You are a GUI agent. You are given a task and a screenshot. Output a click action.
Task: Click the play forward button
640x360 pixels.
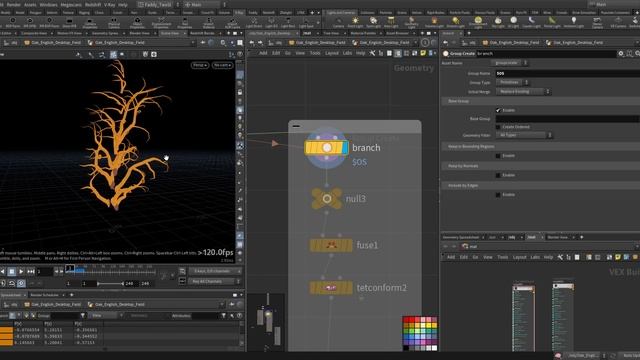(21, 271)
